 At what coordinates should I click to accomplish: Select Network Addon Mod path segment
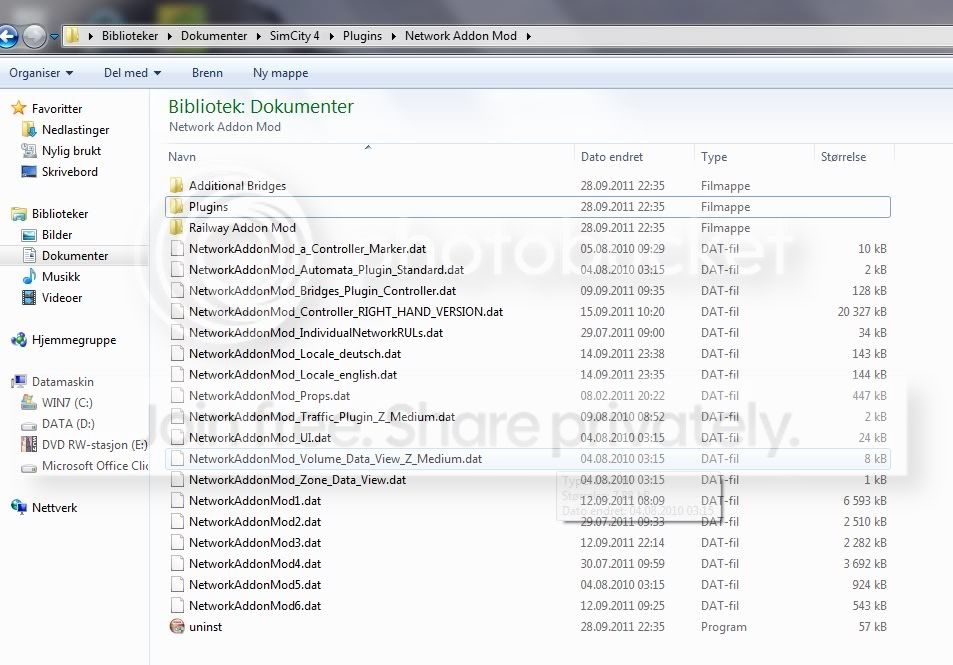tap(461, 36)
